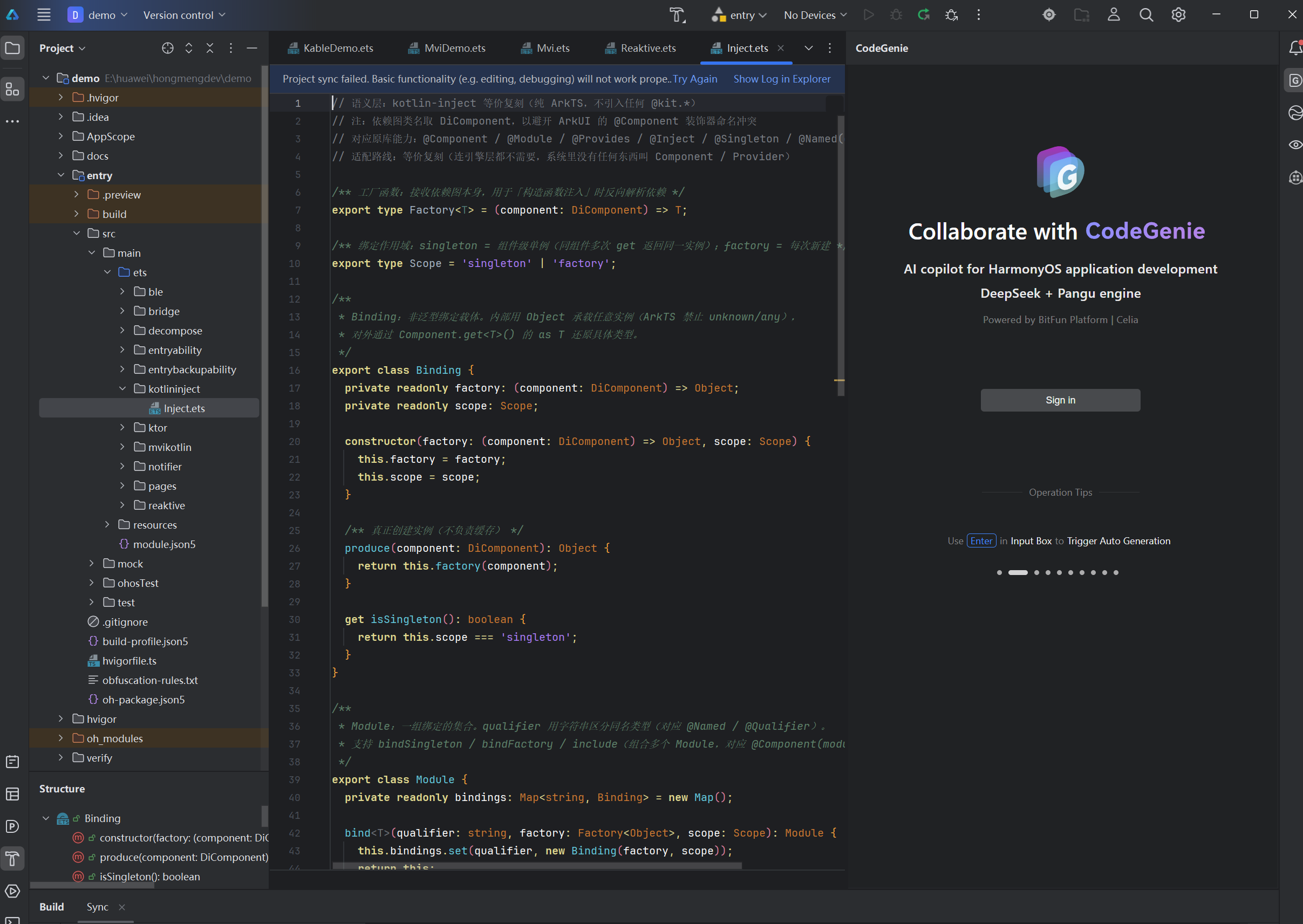Open the main hamburger menu

click(x=44, y=15)
